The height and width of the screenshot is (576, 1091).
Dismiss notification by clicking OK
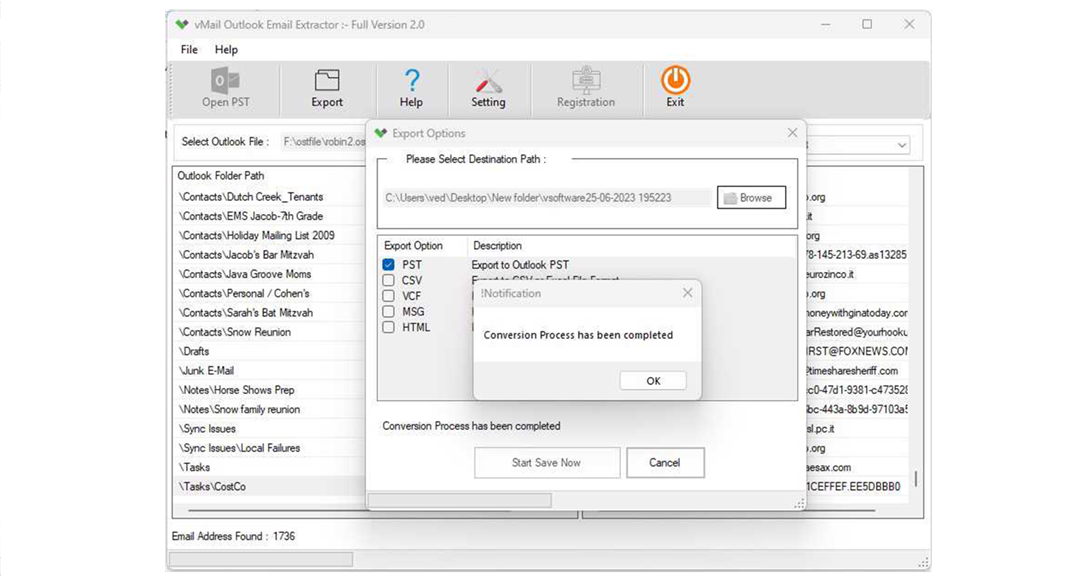[x=652, y=380]
